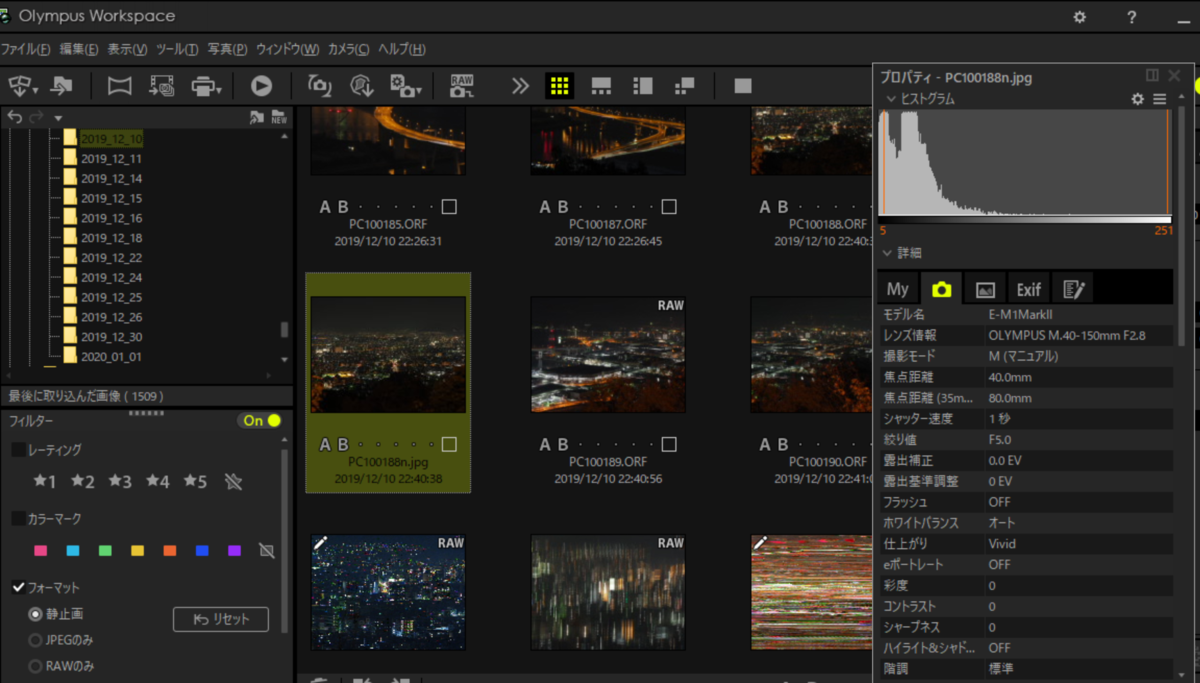
Task: Click the リセット button
Action: pyautogui.click(x=221, y=619)
